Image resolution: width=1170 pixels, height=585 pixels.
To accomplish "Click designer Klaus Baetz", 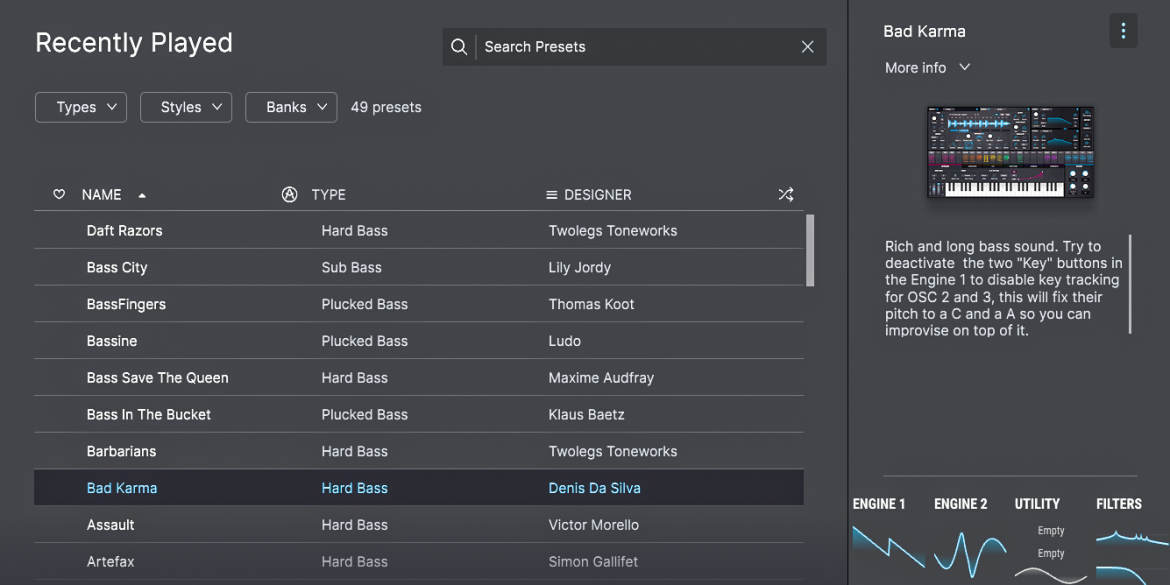I will click(x=586, y=414).
